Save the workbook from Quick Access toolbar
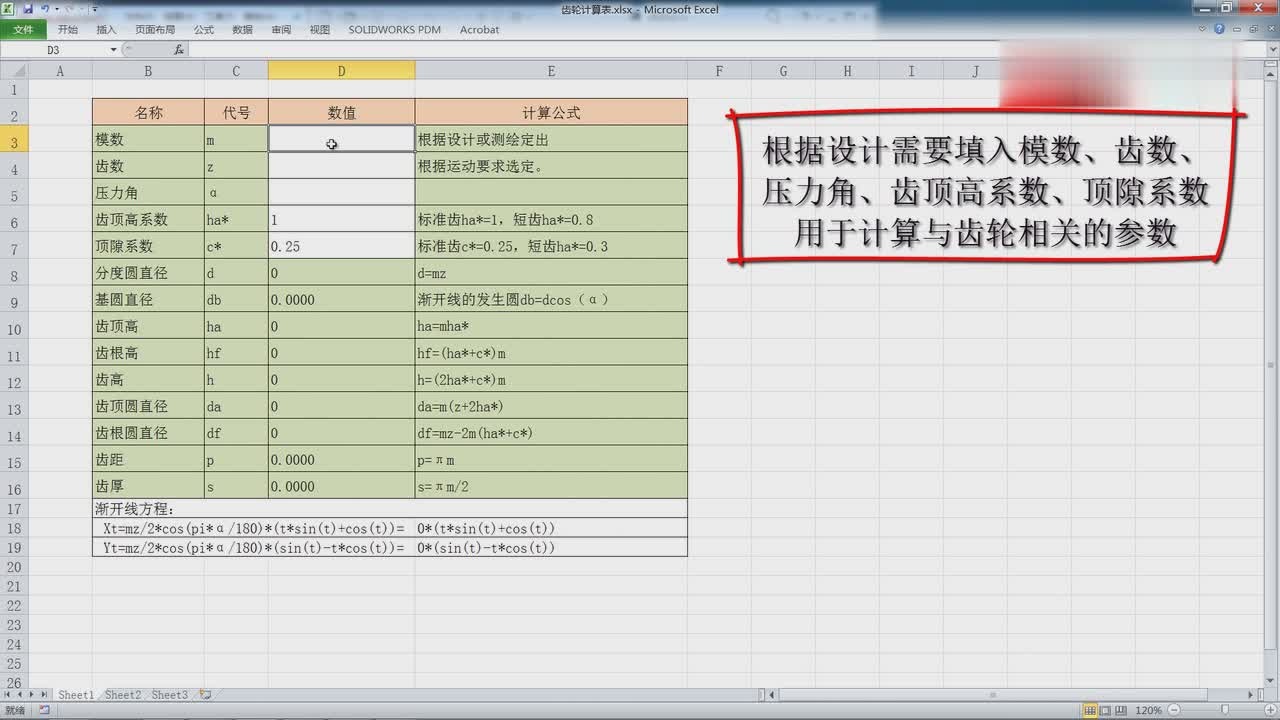Viewport: 1280px width, 720px height. click(x=28, y=9)
